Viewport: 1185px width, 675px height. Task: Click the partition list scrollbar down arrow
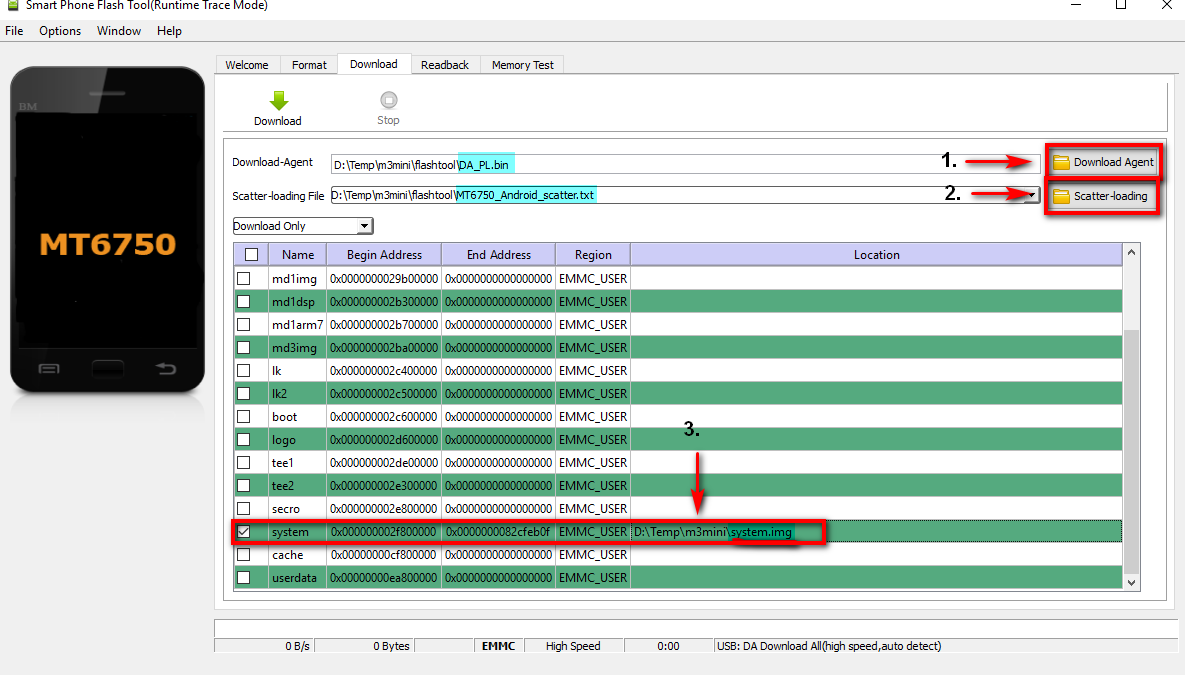point(1132,581)
